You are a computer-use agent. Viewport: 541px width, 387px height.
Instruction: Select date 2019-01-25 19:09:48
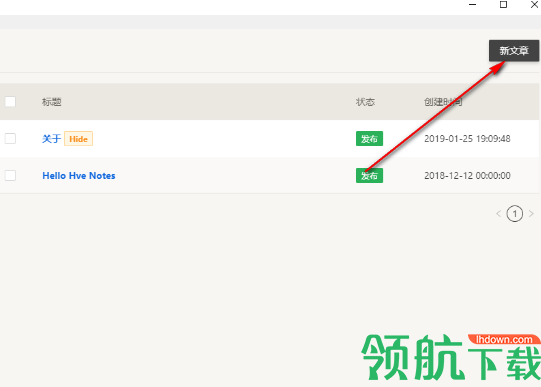pyautogui.click(x=467, y=139)
